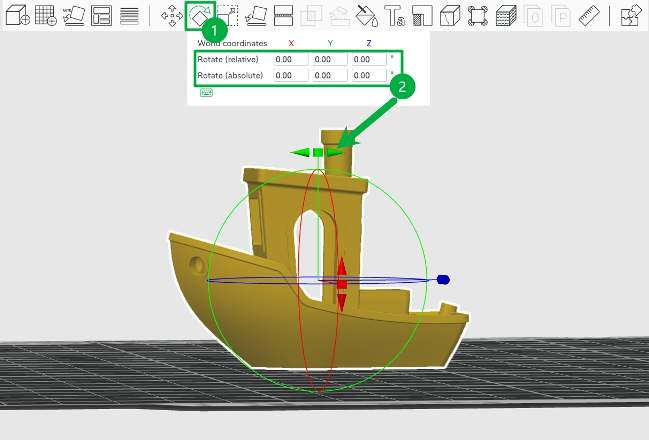Click the keyboard shortcuts icon below rotate fields
The image size is (649, 440).
pyautogui.click(x=206, y=93)
